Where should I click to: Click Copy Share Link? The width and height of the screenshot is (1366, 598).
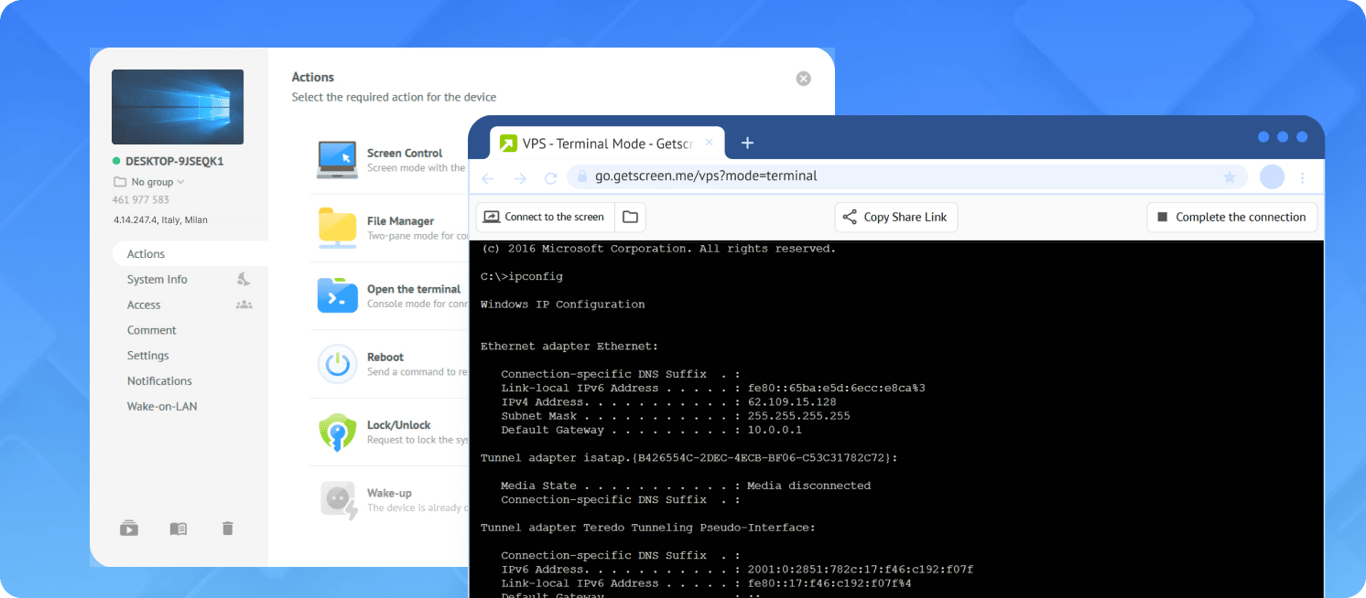[x=895, y=216]
